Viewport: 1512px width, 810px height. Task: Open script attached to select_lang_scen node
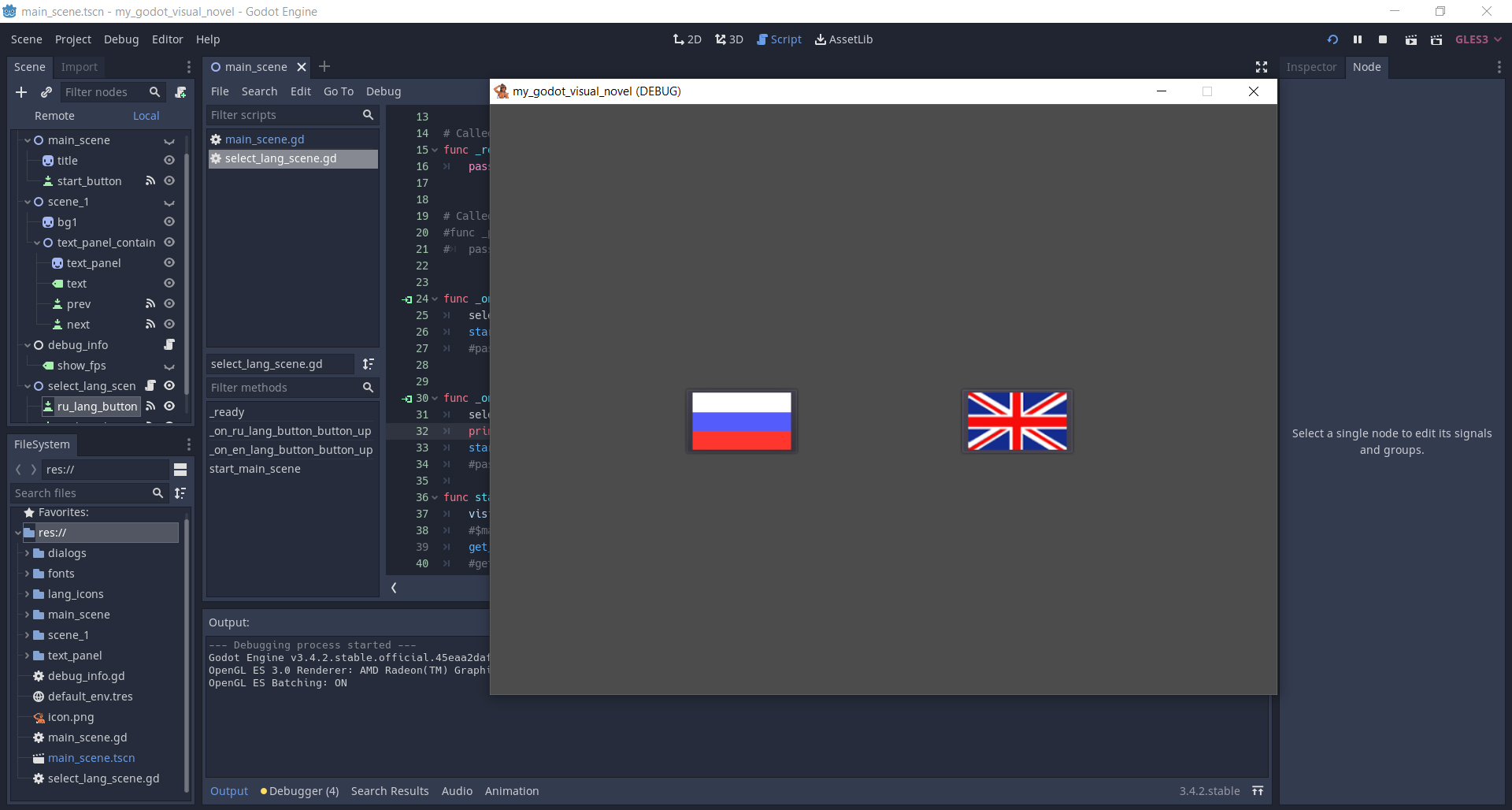pos(150,386)
